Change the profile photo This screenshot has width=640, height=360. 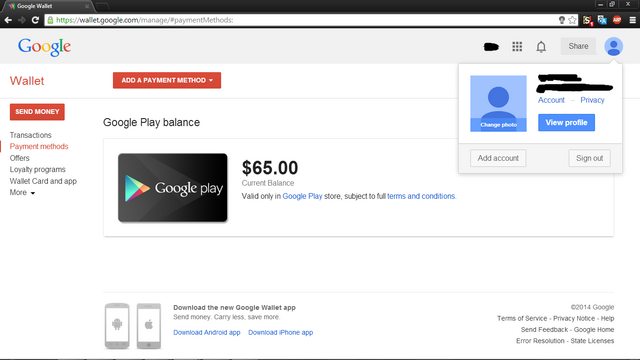(498, 125)
